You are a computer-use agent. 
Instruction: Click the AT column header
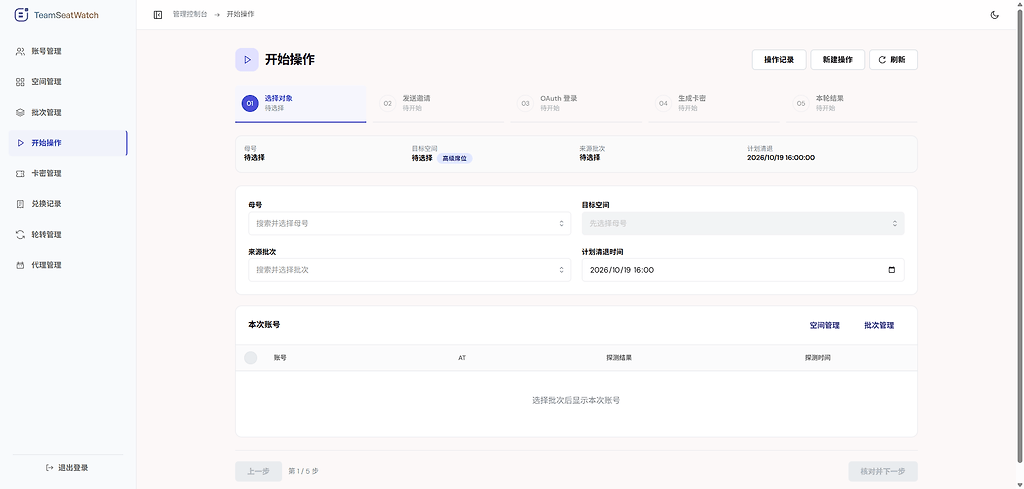[462, 358]
